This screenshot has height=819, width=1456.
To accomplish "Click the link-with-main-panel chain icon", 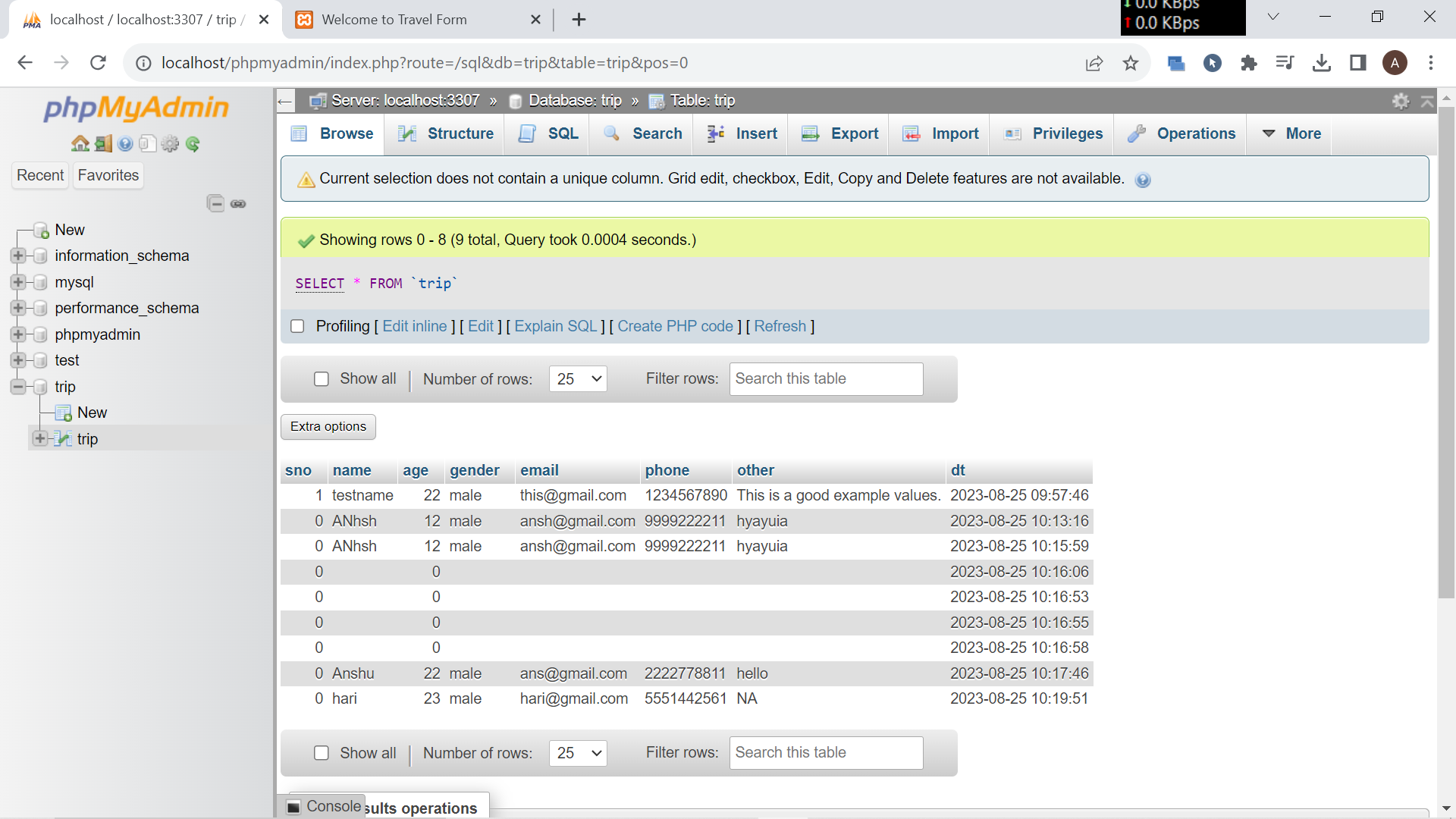I will 238,203.
